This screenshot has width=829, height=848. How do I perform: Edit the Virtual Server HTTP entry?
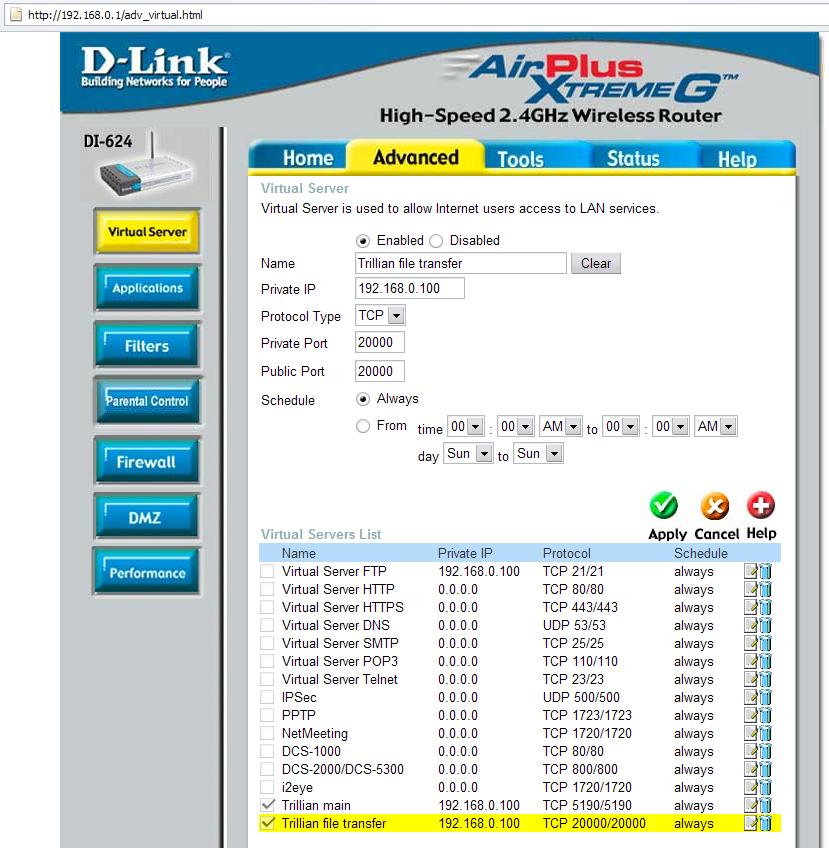tap(751, 589)
